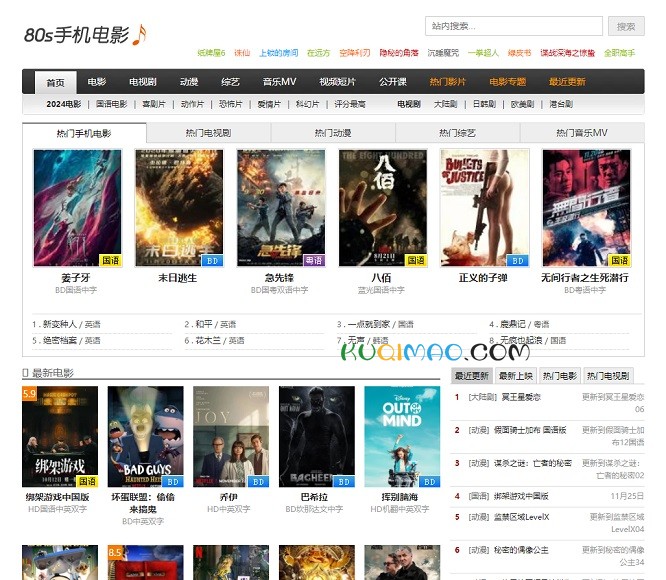Click the 诛仙 hot keyword link
The width and height of the screenshot is (666, 580).
click(242, 53)
